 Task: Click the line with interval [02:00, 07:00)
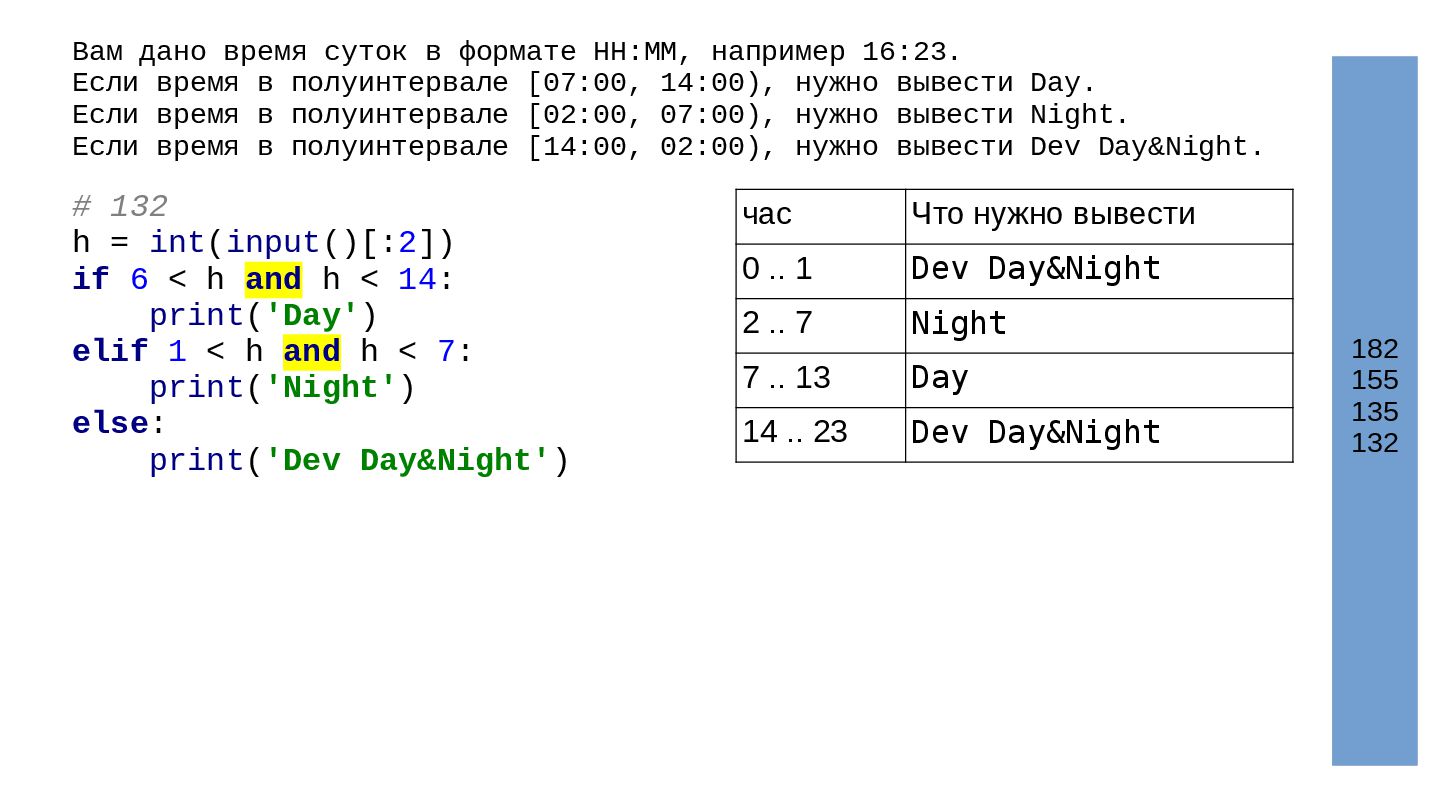601,115
